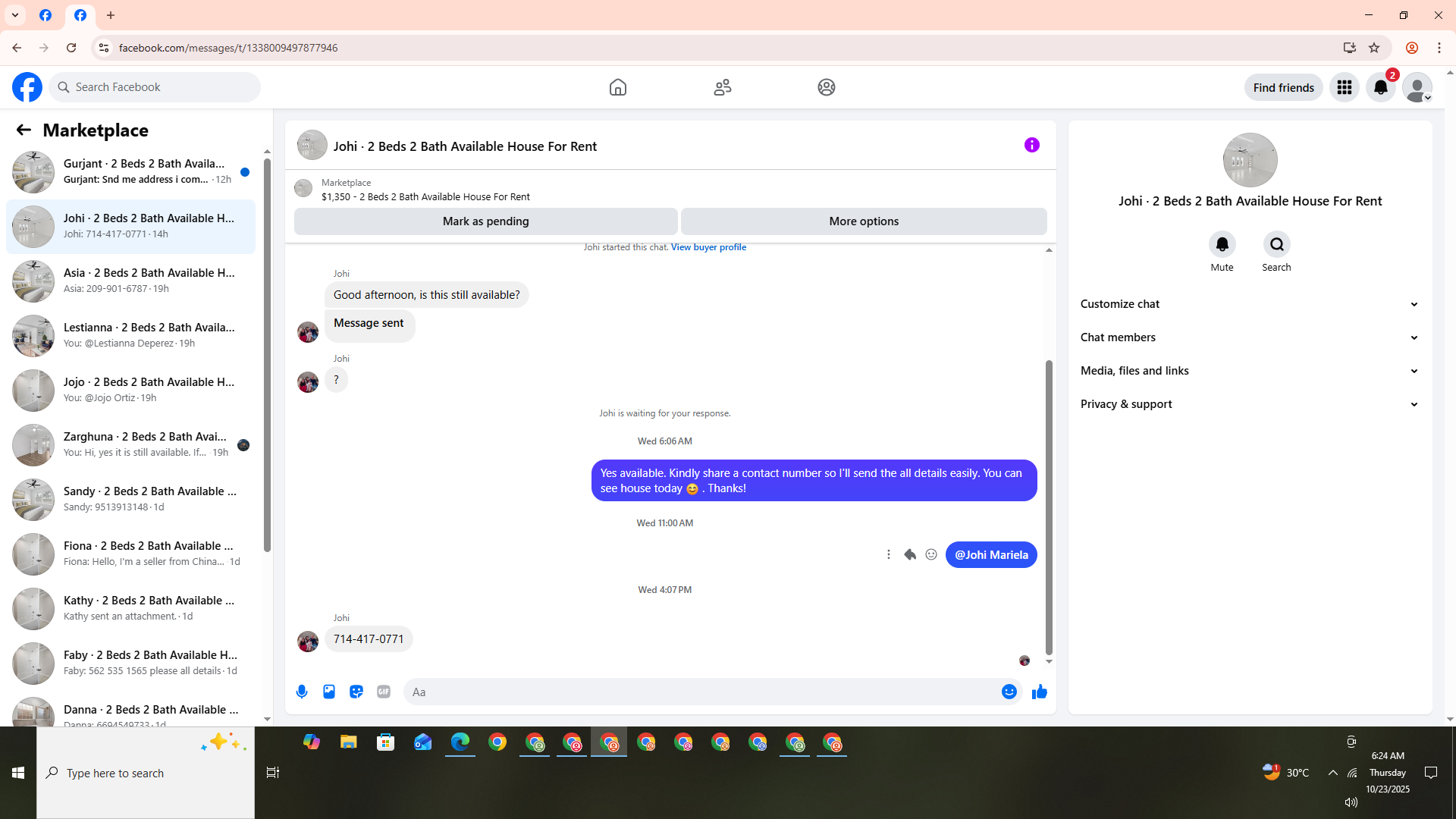The height and width of the screenshot is (819, 1456).
Task: Expand the Customize chat section
Action: coord(1249,304)
